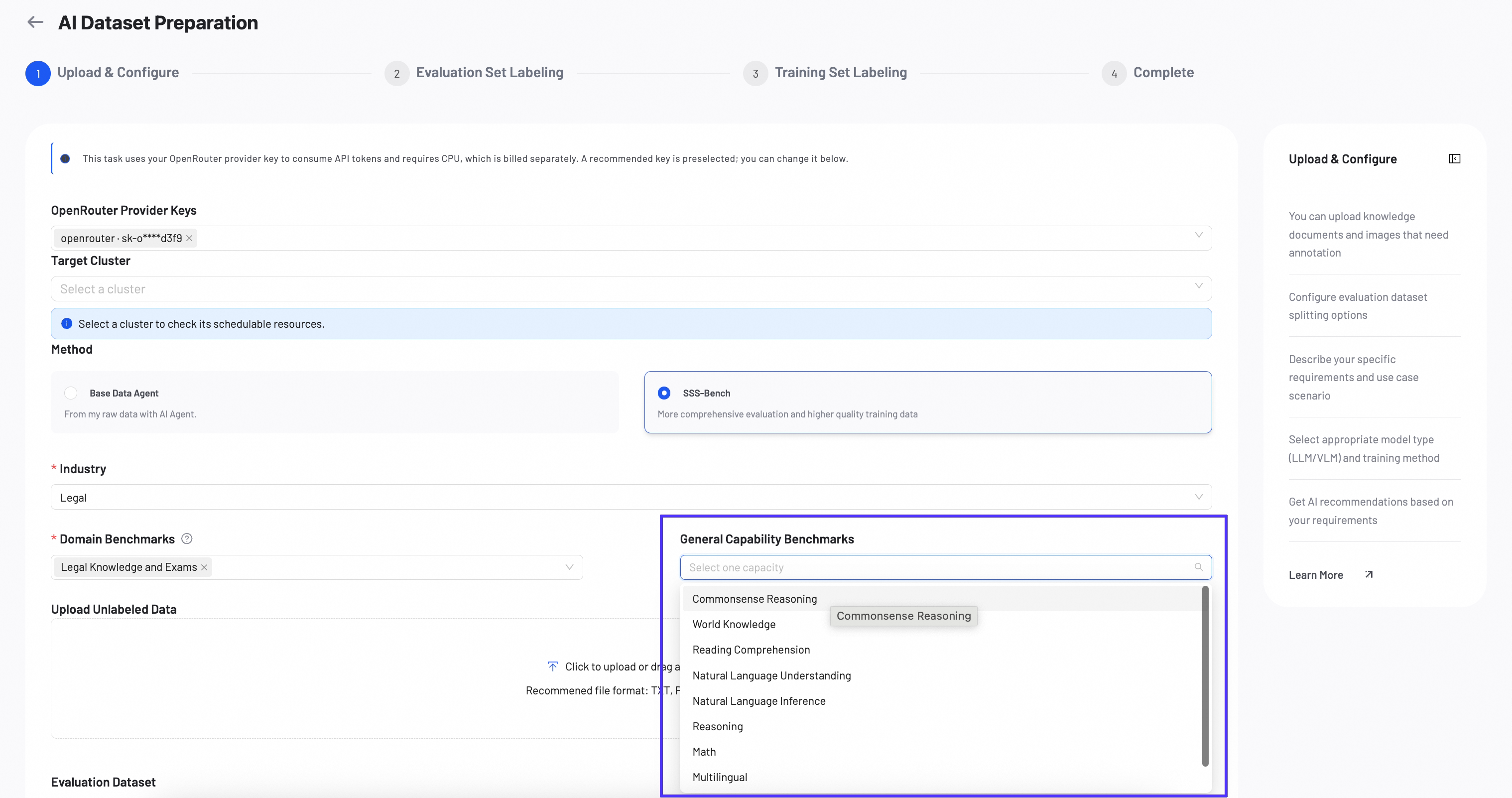Choose Reading Comprehension option
Viewport: 1512px width, 798px height.
pyautogui.click(x=941, y=650)
